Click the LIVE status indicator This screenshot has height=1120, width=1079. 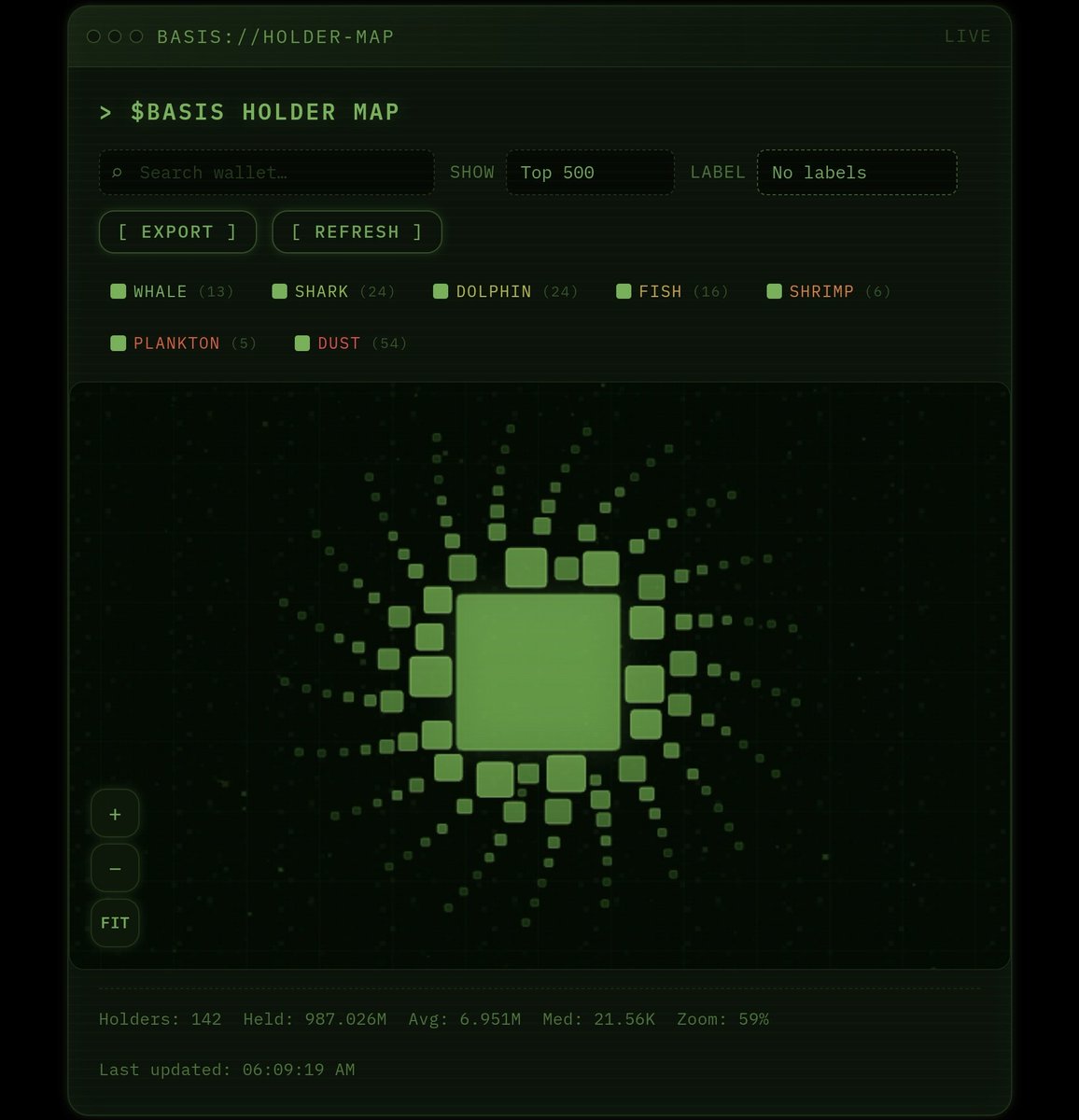(x=968, y=36)
